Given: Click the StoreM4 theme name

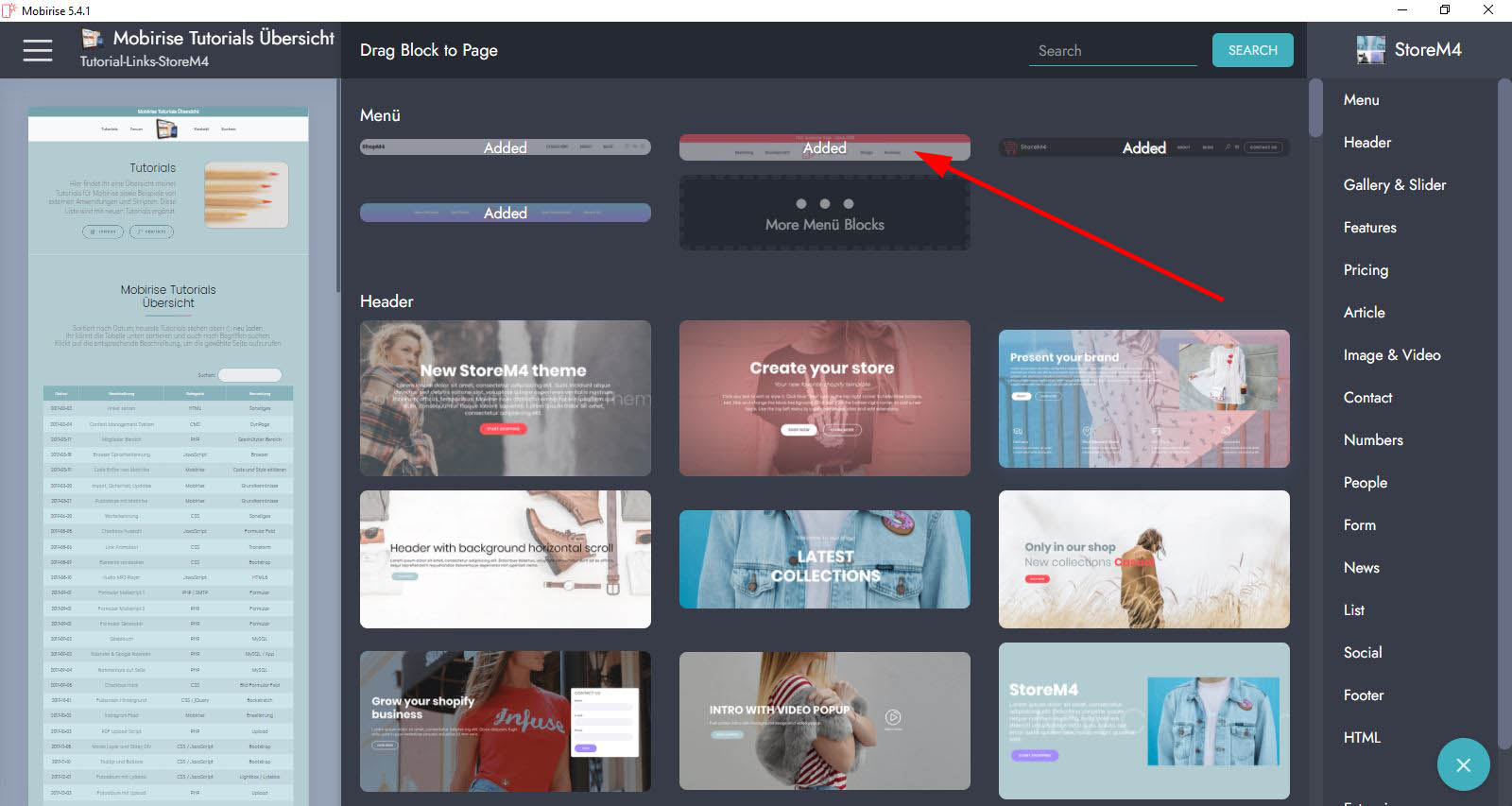Looking at the screenshot, I should click(x=1428, y=50).
